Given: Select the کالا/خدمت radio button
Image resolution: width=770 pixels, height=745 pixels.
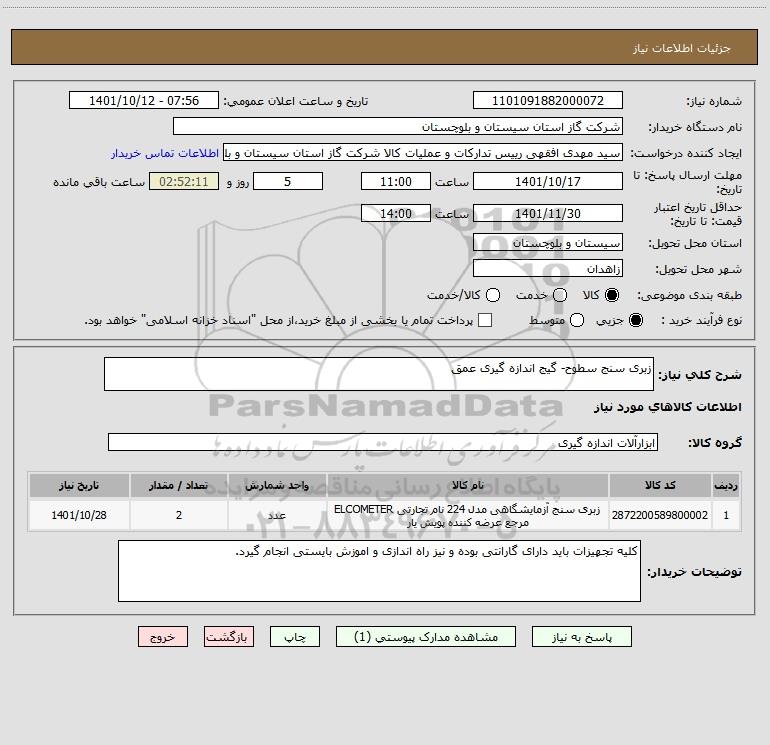Looking at the screenshot, I should click(x=493, y=295).
